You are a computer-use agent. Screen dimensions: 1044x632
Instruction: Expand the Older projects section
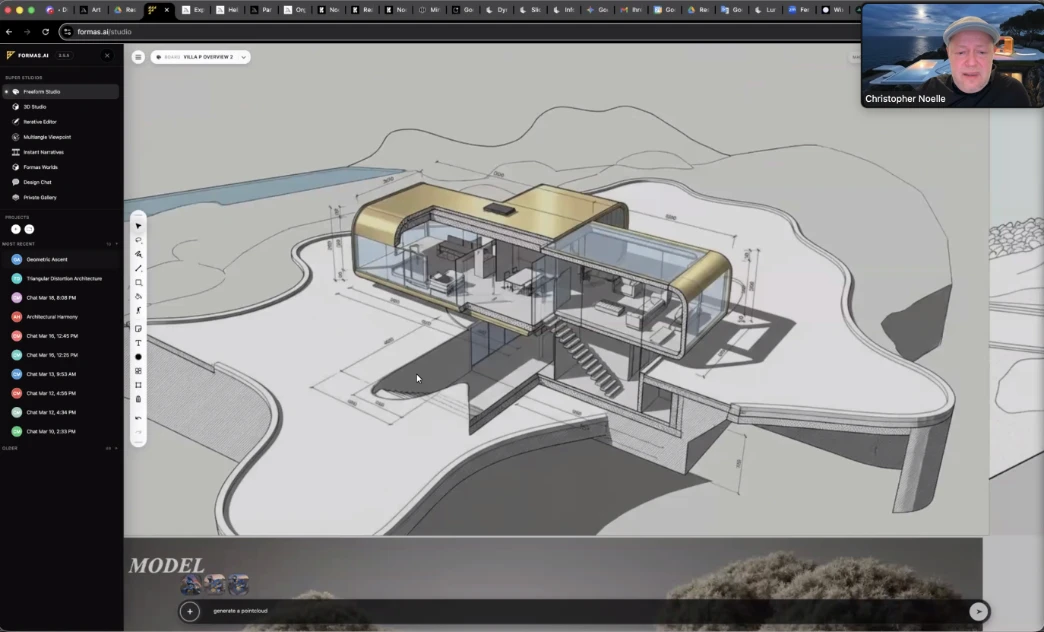pyautogui.click(x=116, y=448)
